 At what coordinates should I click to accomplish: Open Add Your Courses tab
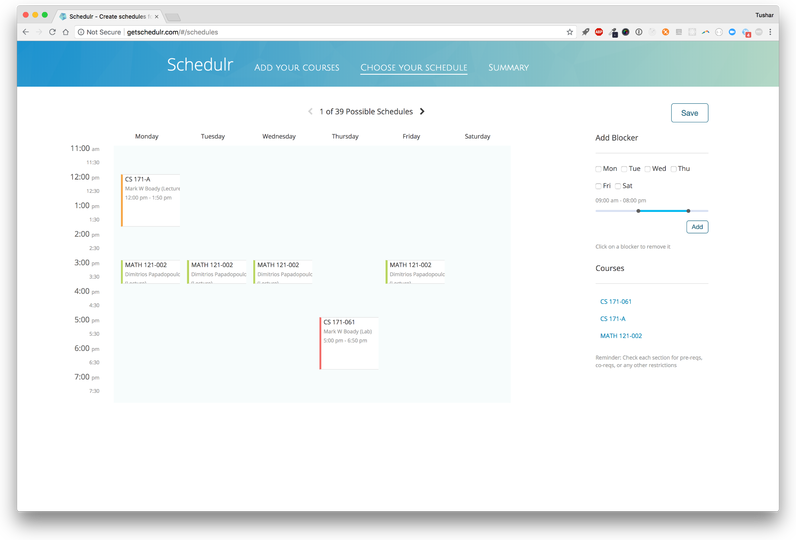[297, 68]
